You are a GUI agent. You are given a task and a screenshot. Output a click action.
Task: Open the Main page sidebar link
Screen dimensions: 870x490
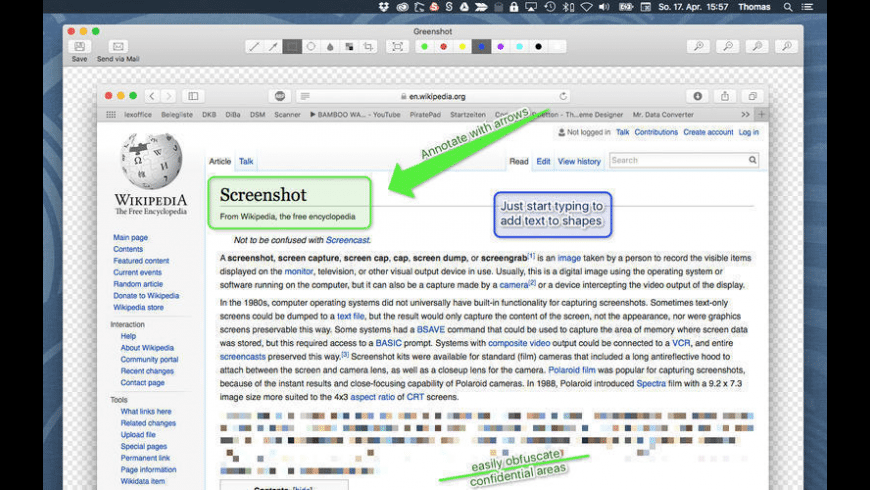pos(130,238)
